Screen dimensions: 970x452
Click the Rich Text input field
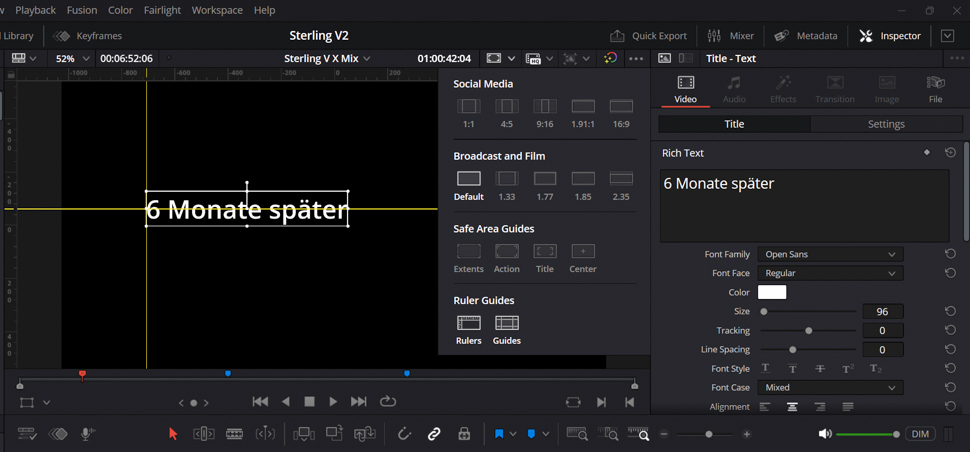[804, 205]
